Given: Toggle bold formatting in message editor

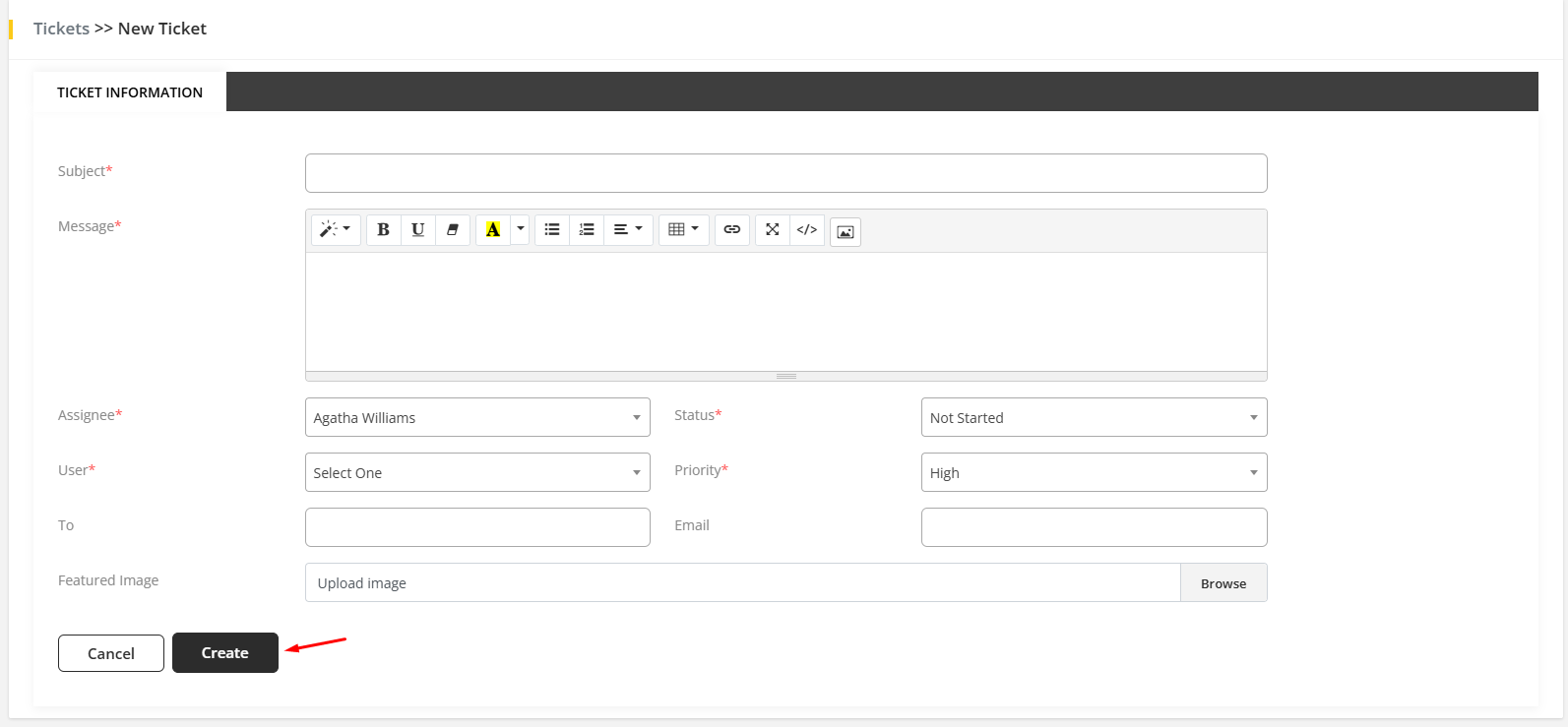Looking at the screenshot, I should pos(383,230).
